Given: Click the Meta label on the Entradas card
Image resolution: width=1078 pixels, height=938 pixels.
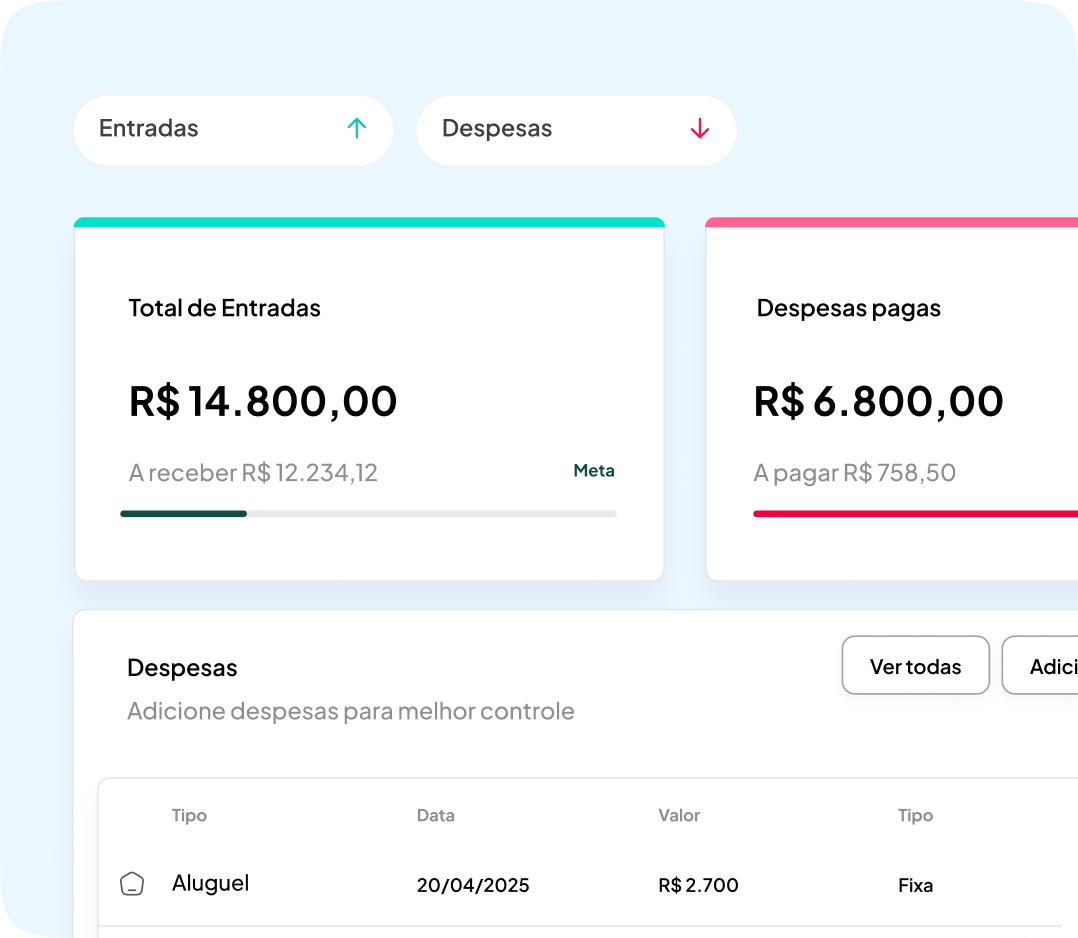Looking at the screenshot, I should pyautogui.click(x=593, y=470).
